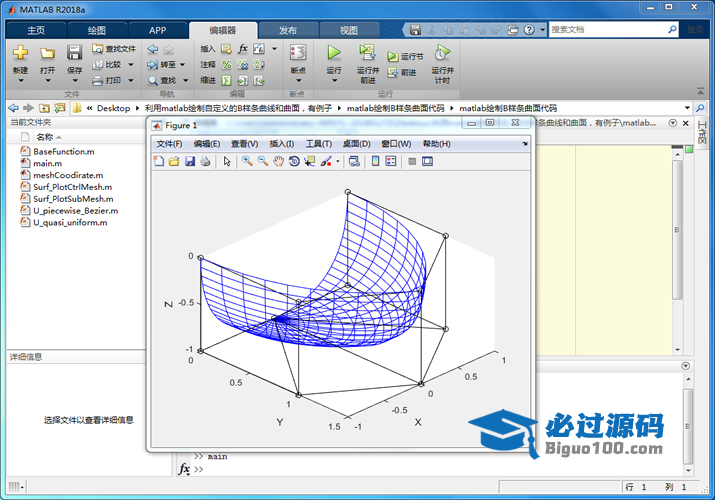The height and width of the screenshot is (500, 715).
Task: Click the Advance (前进) button
Action: coord(402,72)
